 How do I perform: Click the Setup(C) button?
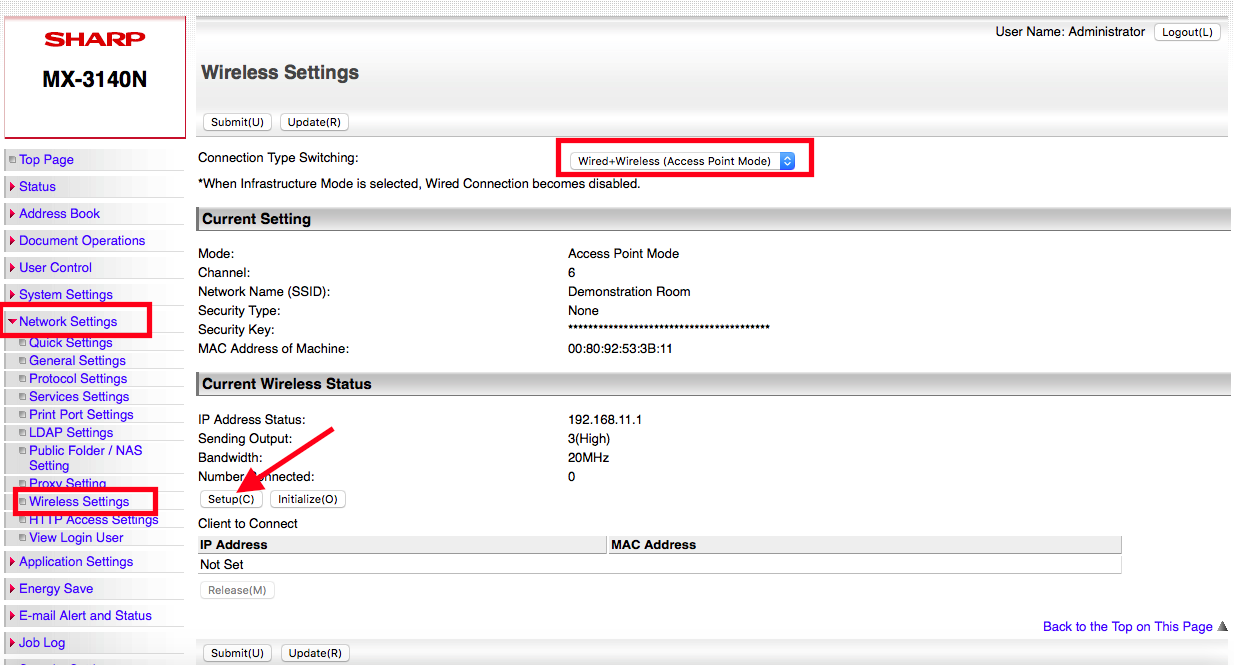231,499
